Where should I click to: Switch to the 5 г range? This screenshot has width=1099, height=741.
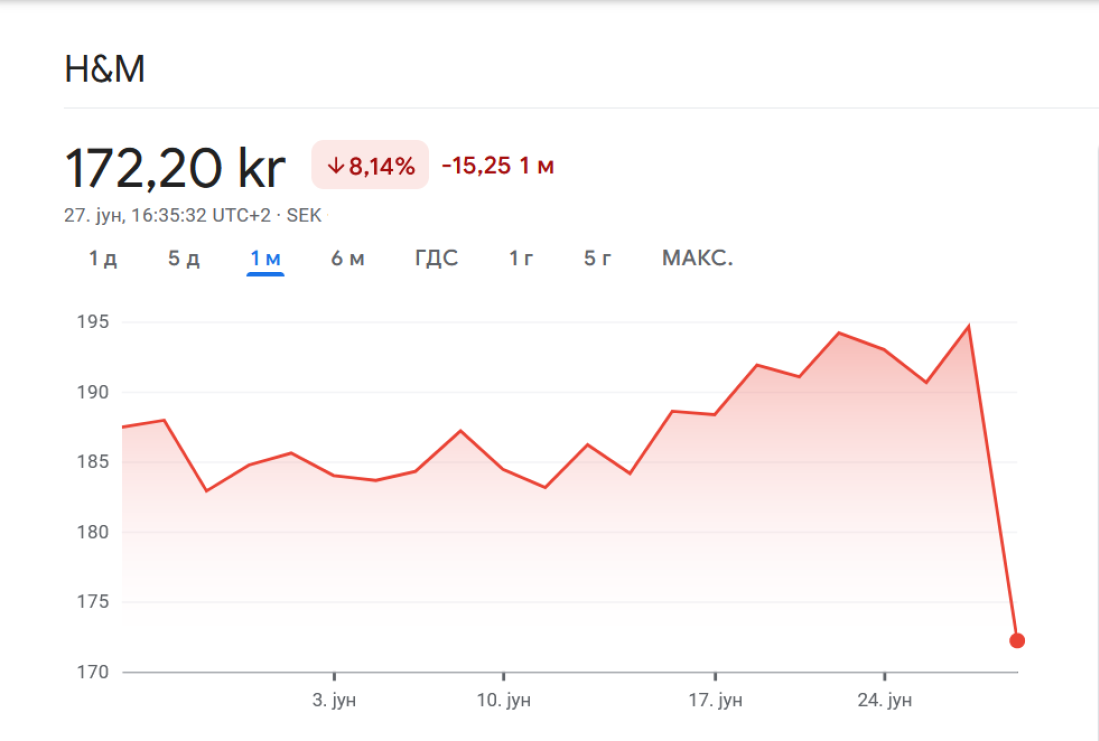tap(598, 259)
